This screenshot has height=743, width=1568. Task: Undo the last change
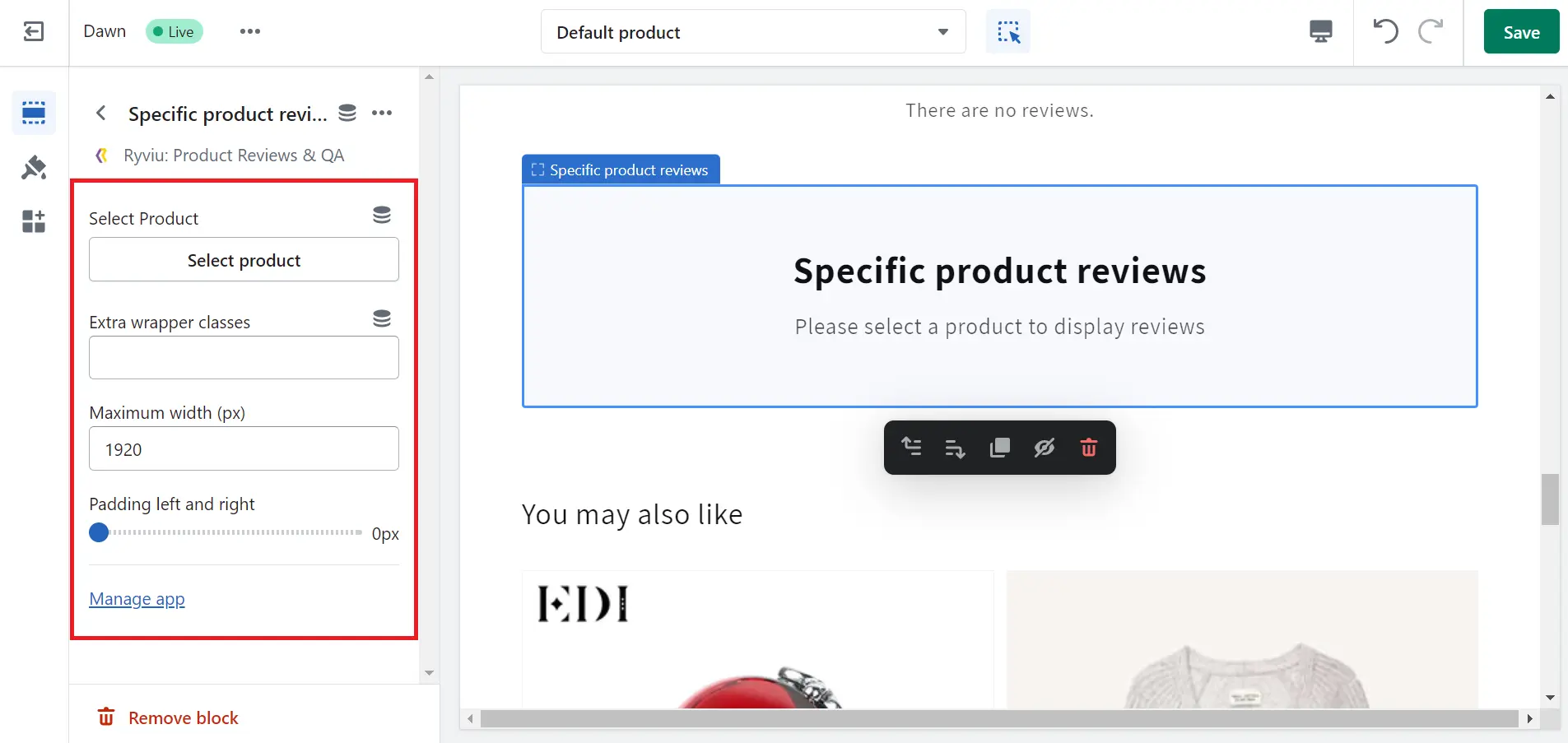[1386, 31]
